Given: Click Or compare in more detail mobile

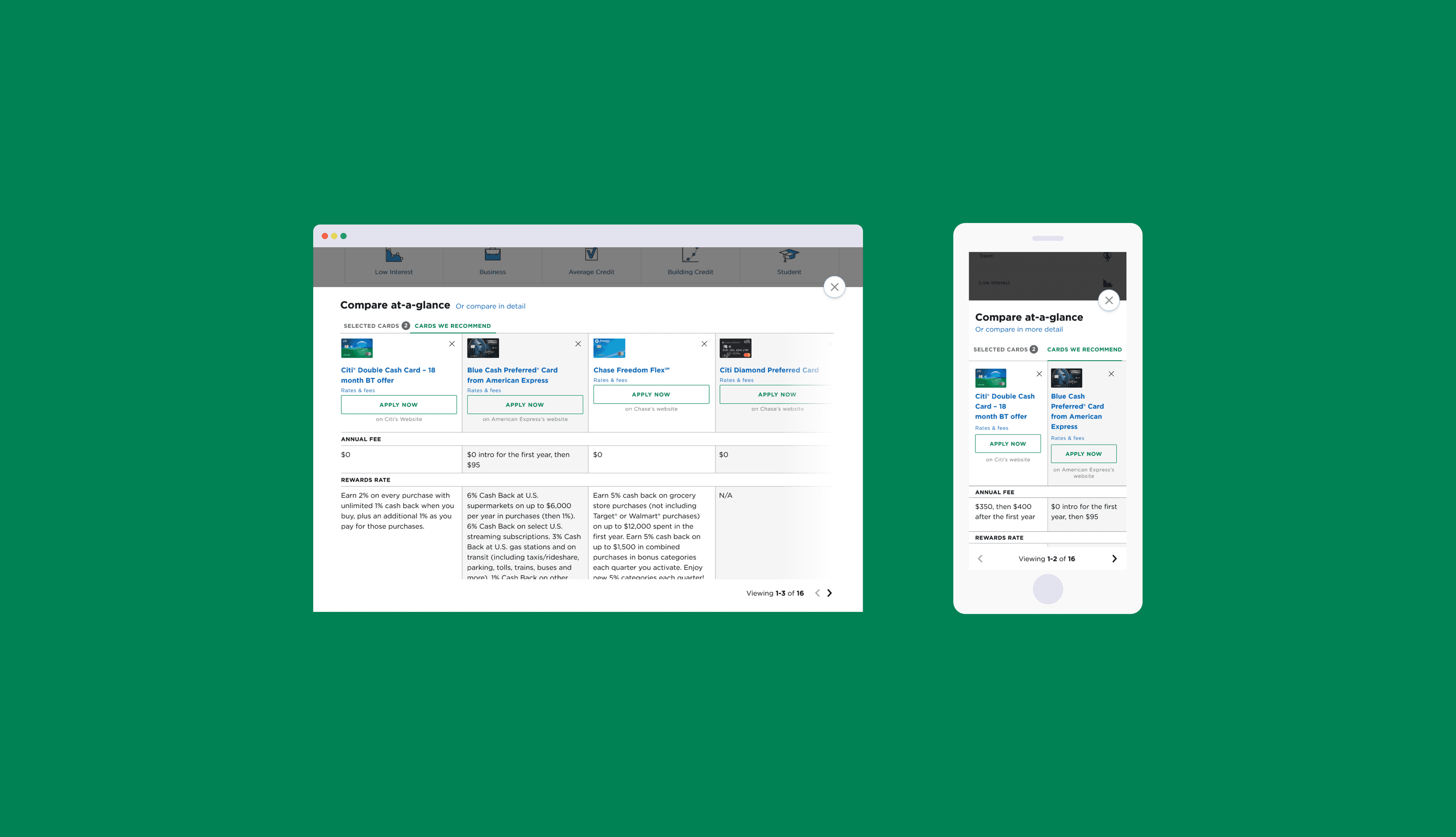Looking at the screenshot, I should (x=1017, y=329).
